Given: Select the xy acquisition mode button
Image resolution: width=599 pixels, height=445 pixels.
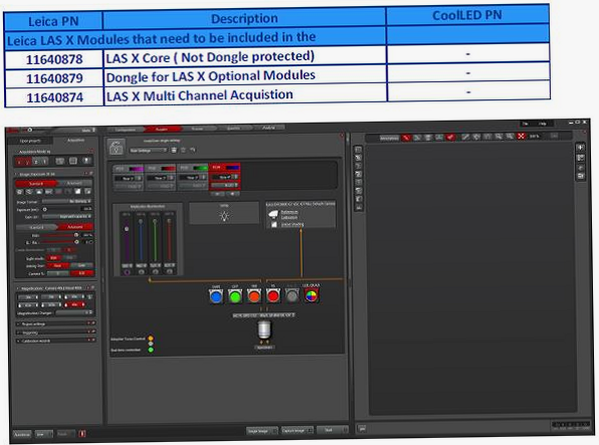Looking at the screenshot, I should pyautogui.click(x=23, y=162).
